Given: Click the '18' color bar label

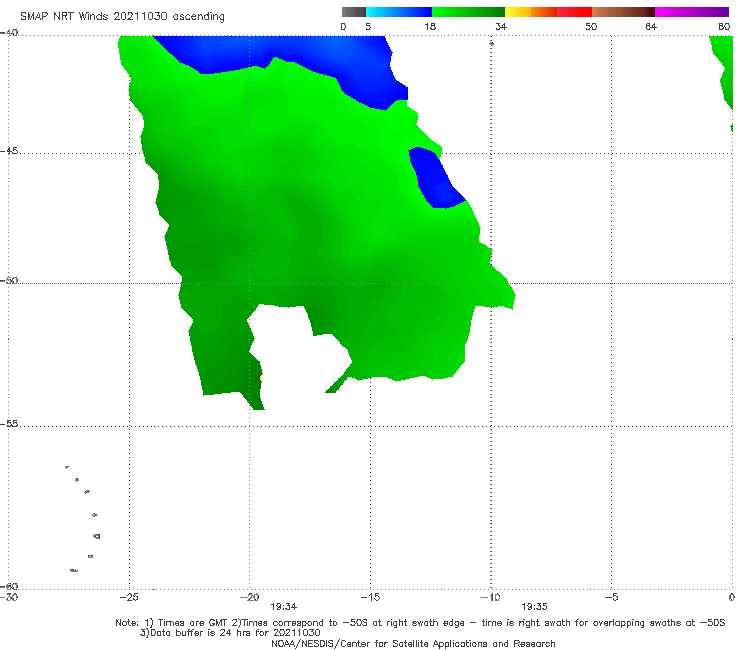Looking at the screenshot, I should coord(430,27).
